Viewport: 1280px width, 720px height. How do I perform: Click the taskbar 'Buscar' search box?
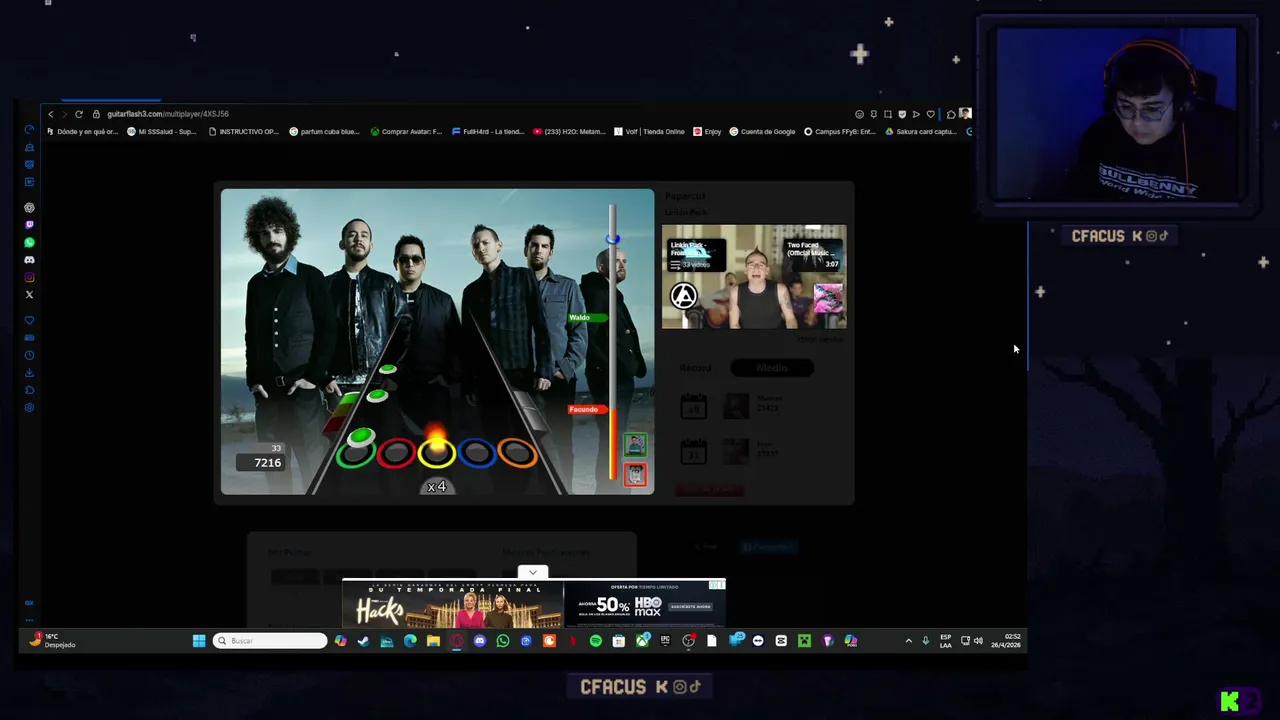pyautogui.click(x=271, y=641)
